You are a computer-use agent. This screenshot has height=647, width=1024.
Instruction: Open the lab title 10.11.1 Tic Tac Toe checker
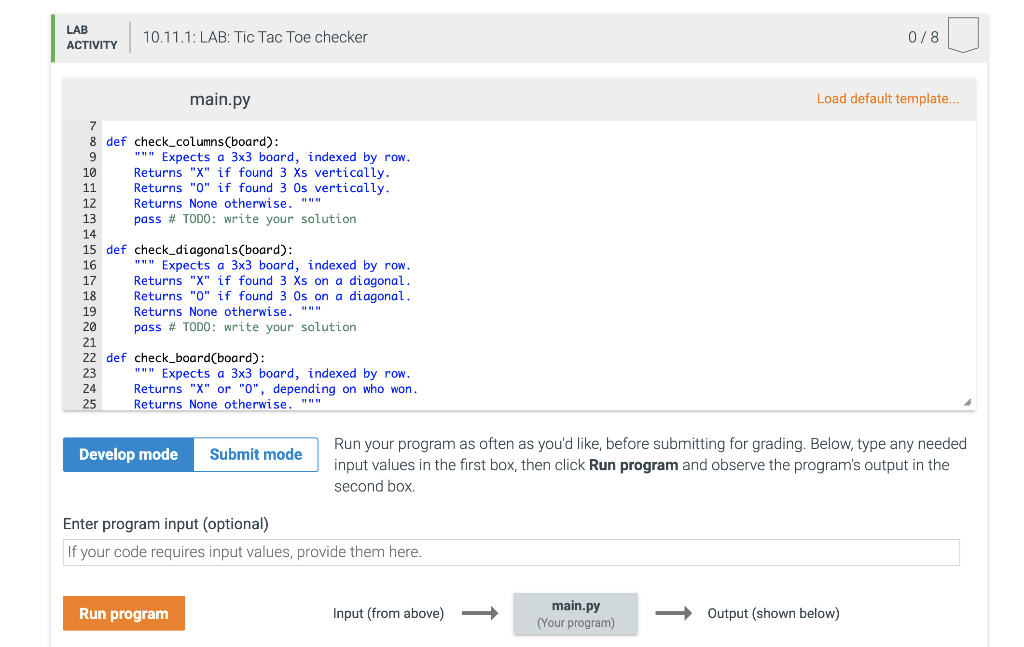[256, 37]
